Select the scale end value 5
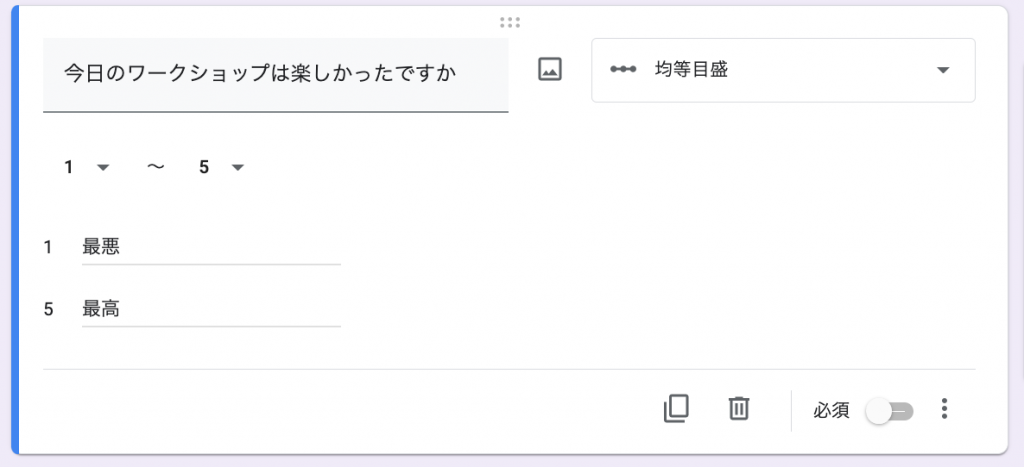The height and width of the screenshot is (467, 1024). tap(221, 168)
